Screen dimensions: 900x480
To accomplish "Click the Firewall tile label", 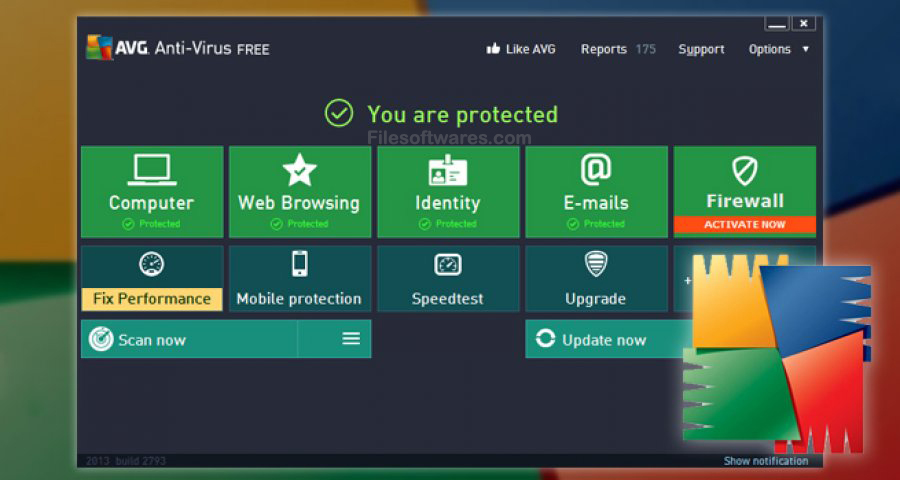I will pos(745,201).
